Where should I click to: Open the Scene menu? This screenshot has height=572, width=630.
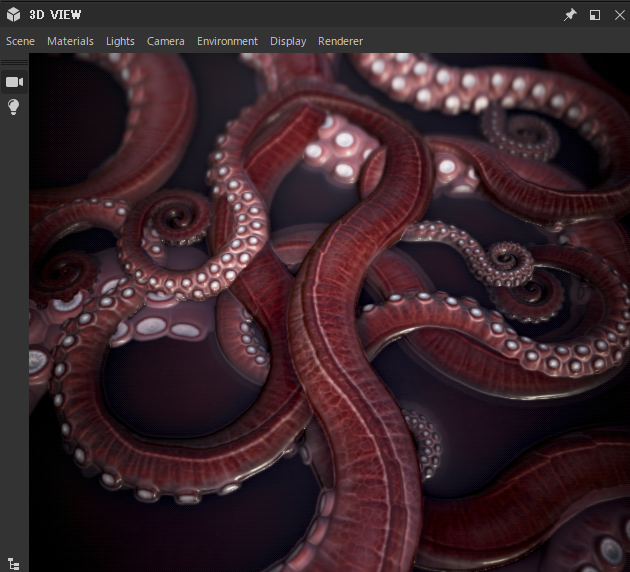[20, 41]
